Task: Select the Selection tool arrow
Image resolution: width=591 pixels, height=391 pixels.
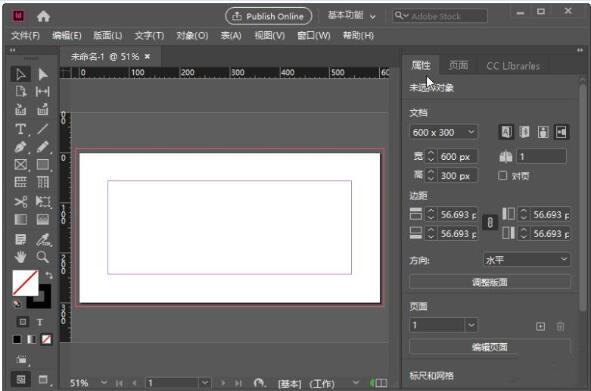Action: (x=20, y=74)
